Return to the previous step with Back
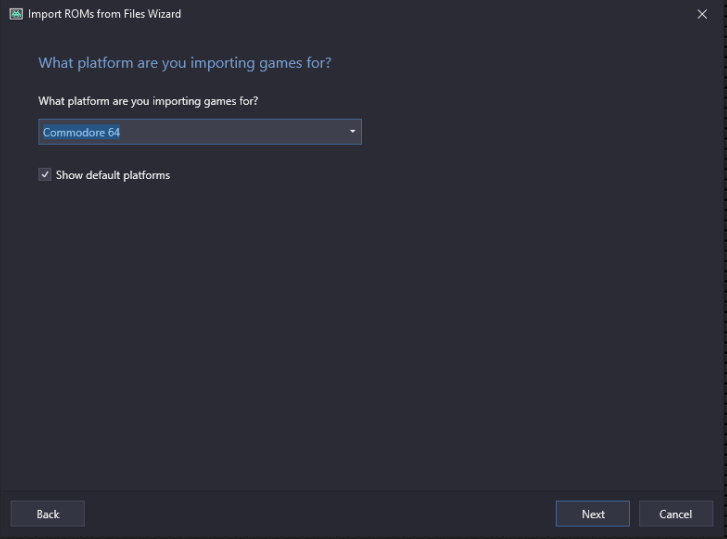The height and width of the screenshot is (539, 727). pos(48,514)
